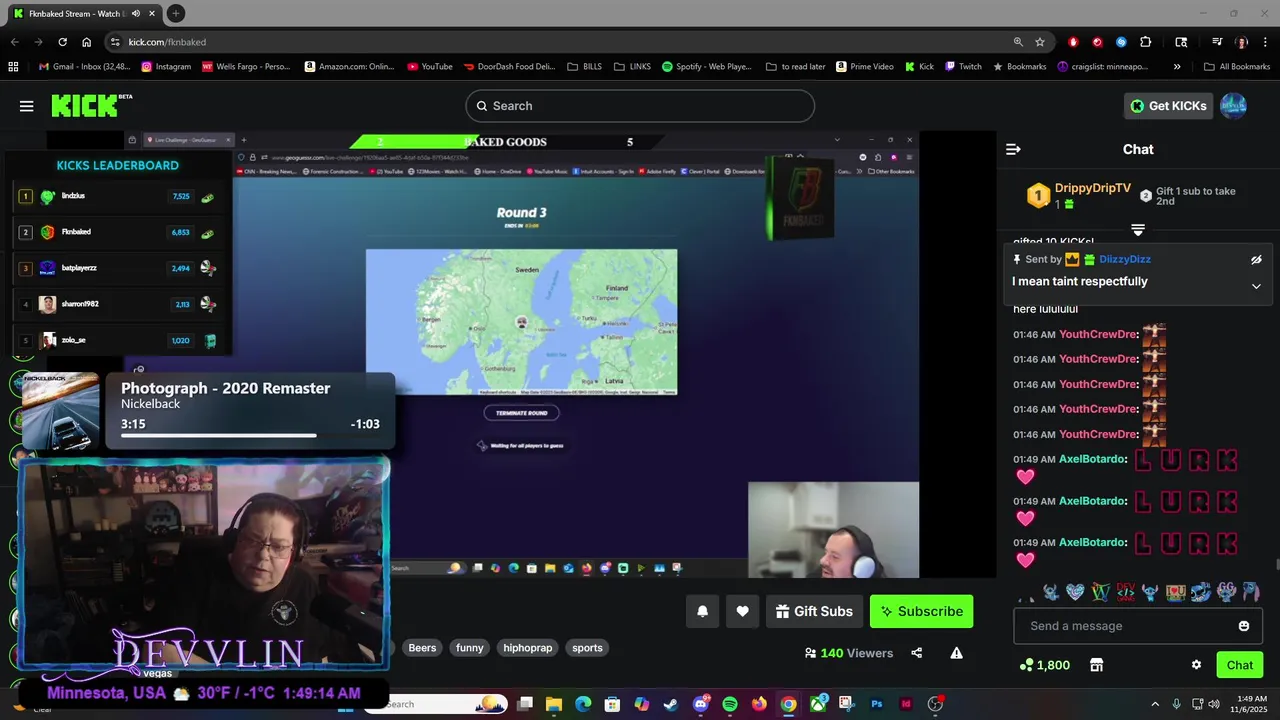The image size is (1280, 720).
Task: Open Photoshop from Windows taskbar
Action: pyautogui.click(x=877, y=704)
